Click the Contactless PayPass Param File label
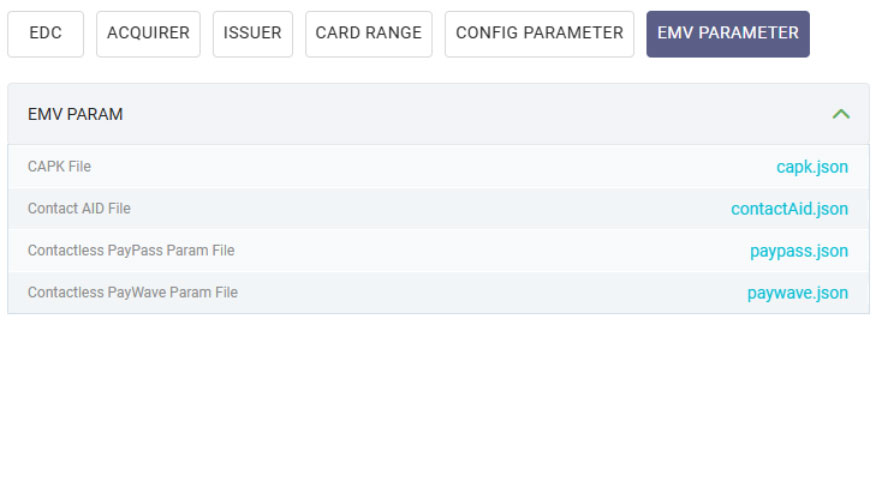The image size is (876, 494). click(131, 251)
